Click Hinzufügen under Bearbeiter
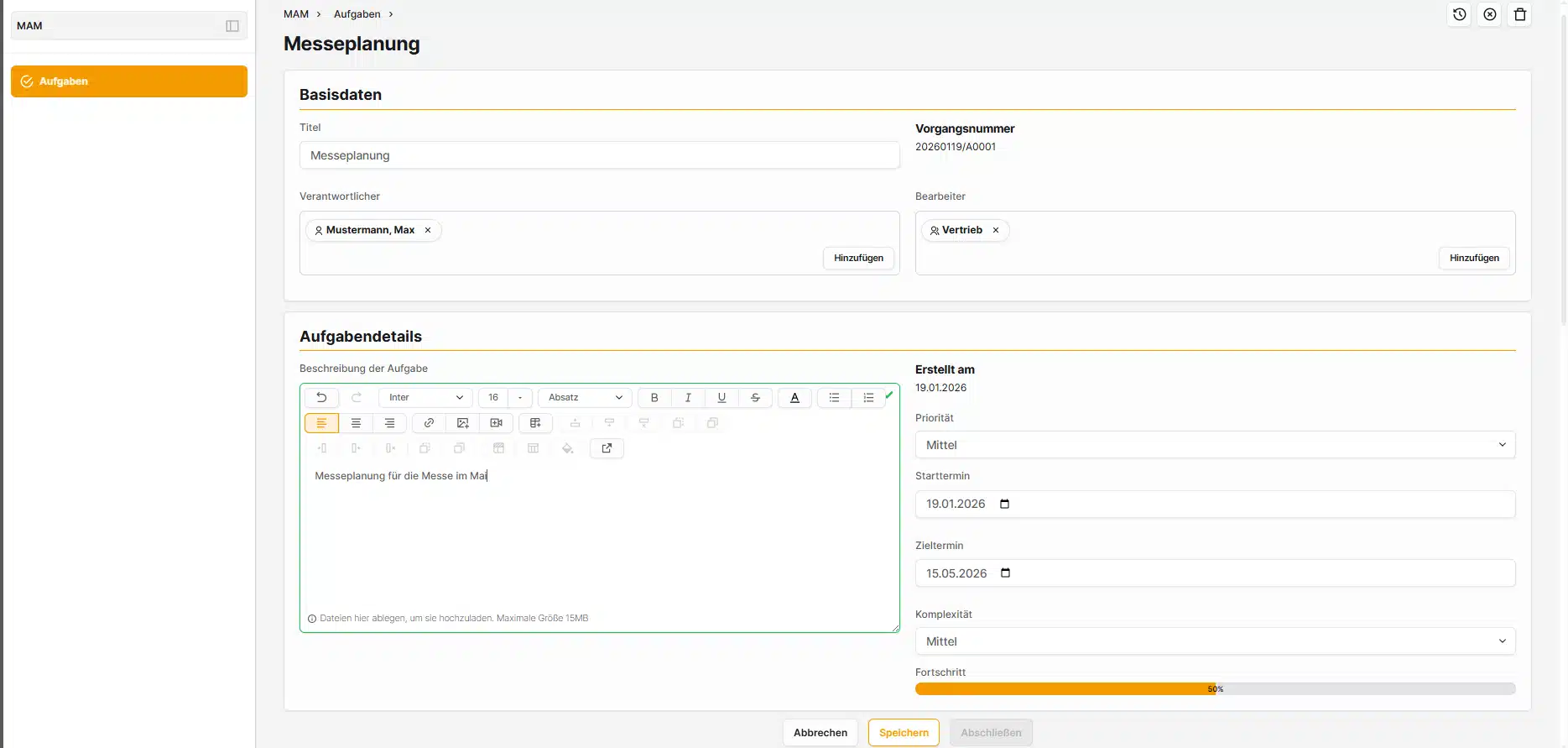The height and width of the screenshot is (748, 1568). pos(1473,259)
